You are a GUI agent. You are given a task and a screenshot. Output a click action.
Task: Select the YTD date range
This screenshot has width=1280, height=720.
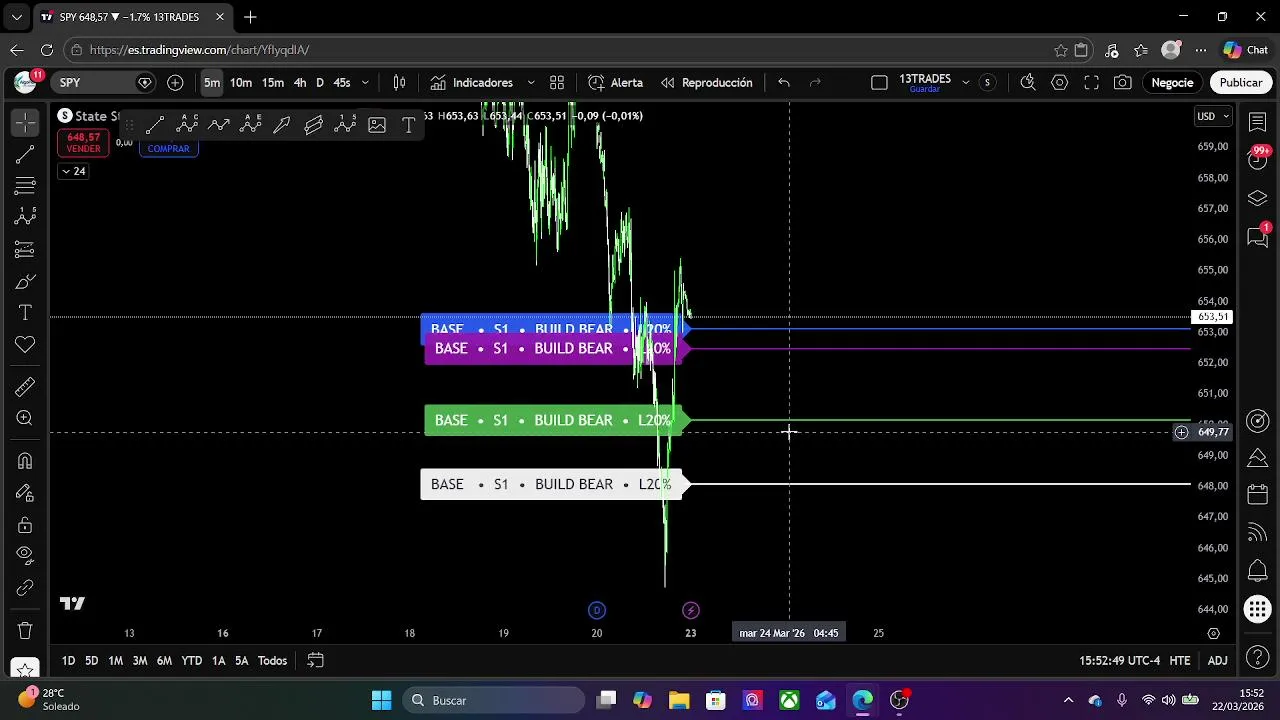pyautogui.click(x=191, y=661)
